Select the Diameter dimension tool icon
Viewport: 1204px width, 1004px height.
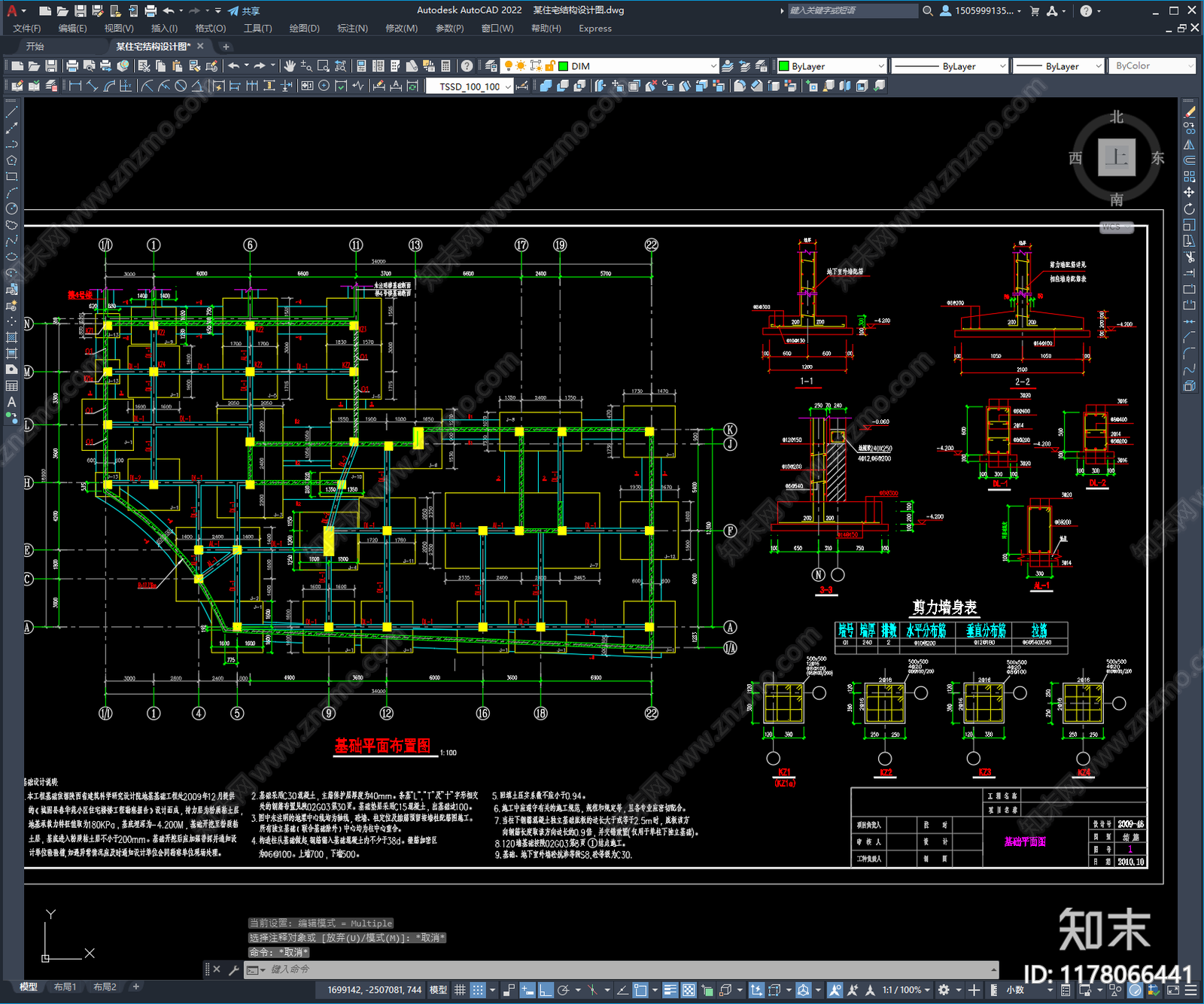click(x=181, y=86)
